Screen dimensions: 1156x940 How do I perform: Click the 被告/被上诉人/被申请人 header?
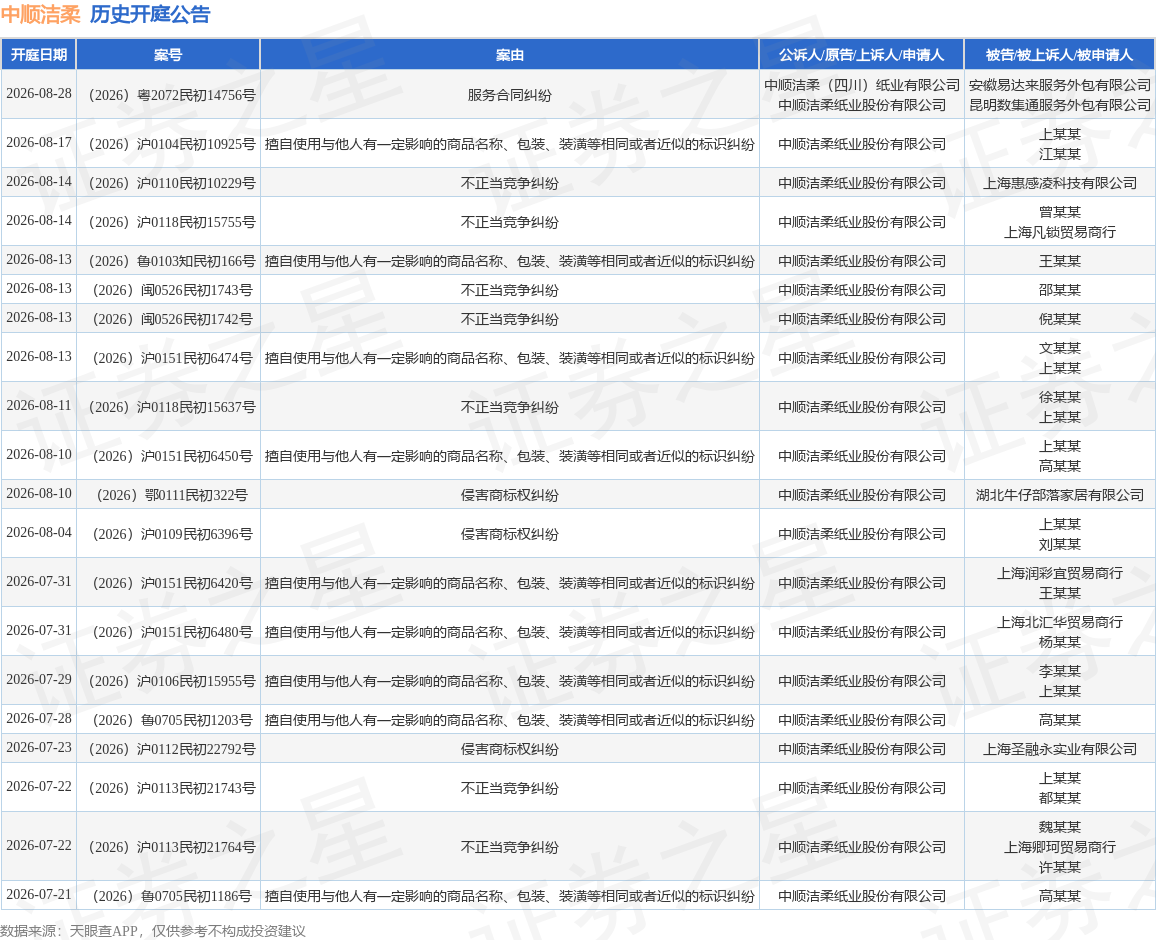click(1059, 55)
